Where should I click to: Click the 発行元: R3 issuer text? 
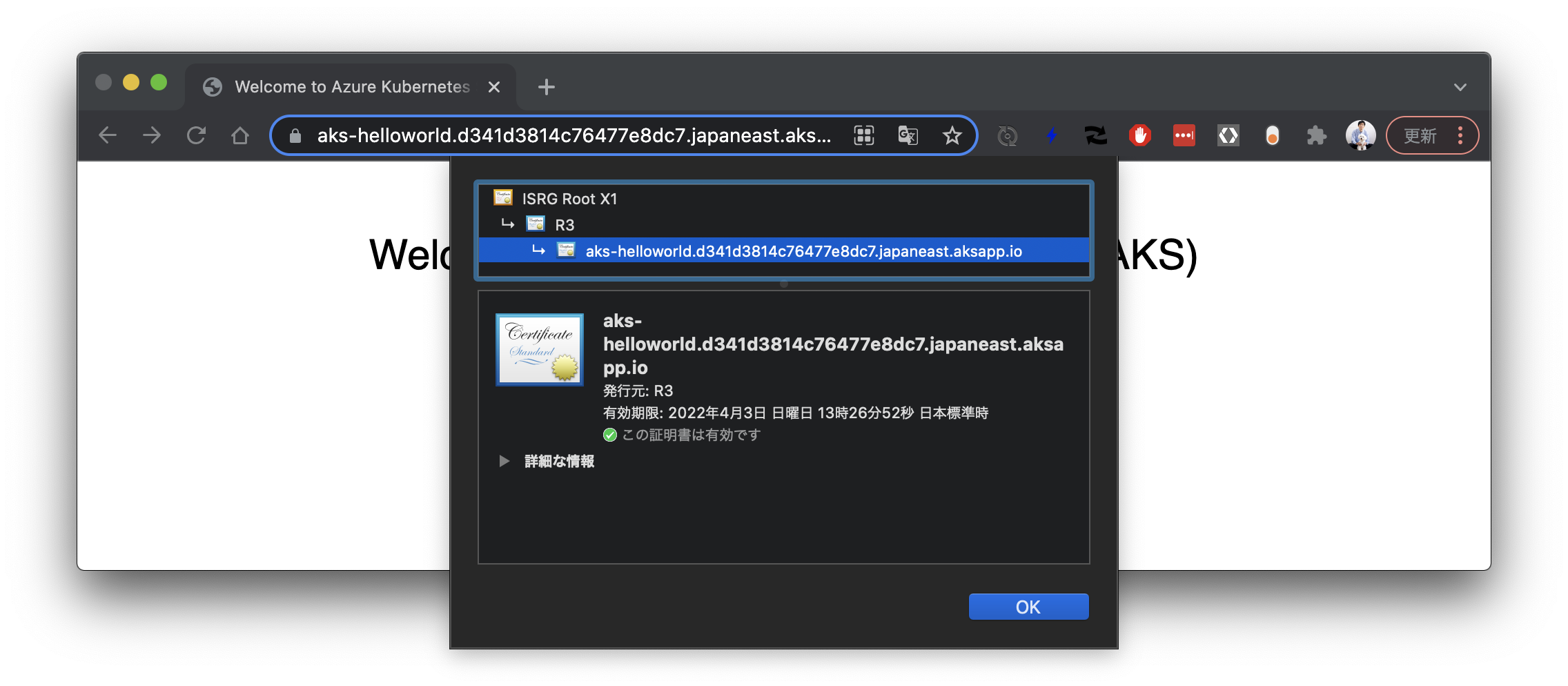638,391
